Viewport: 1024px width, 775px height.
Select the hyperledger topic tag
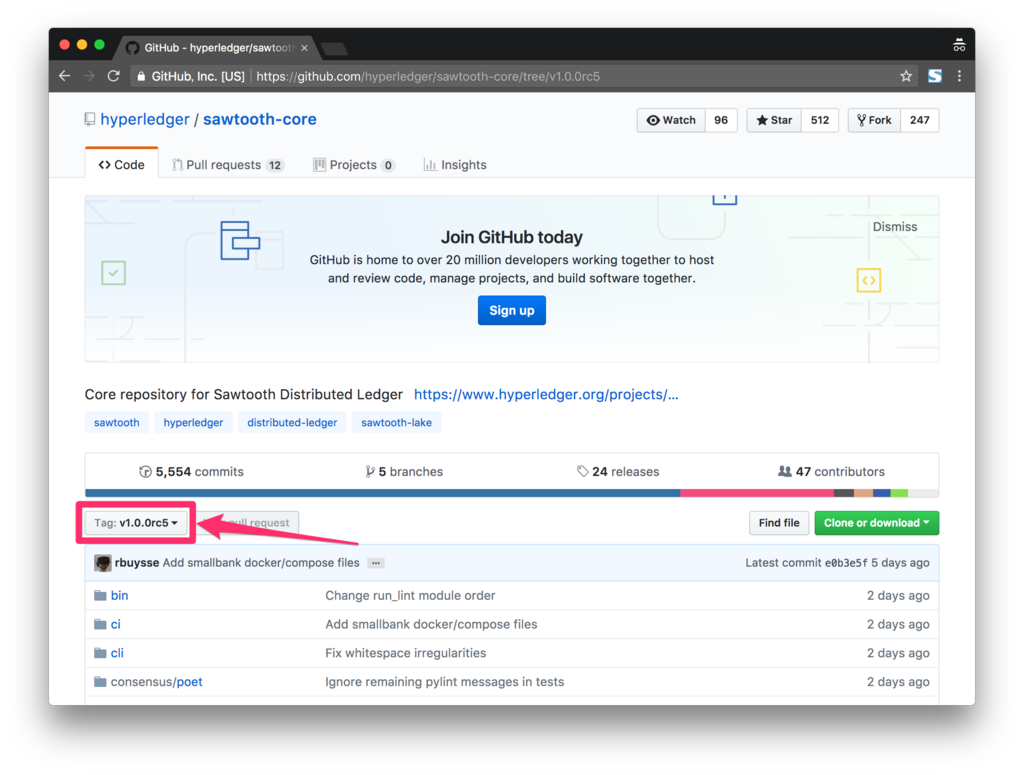click(193, 422)
